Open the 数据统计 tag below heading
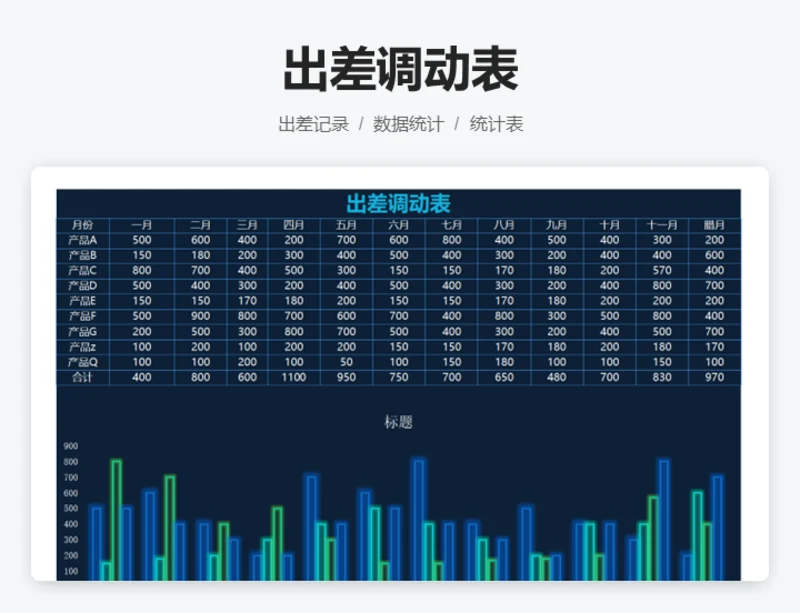Screen dimensions: 800x613 coord(408,124)
